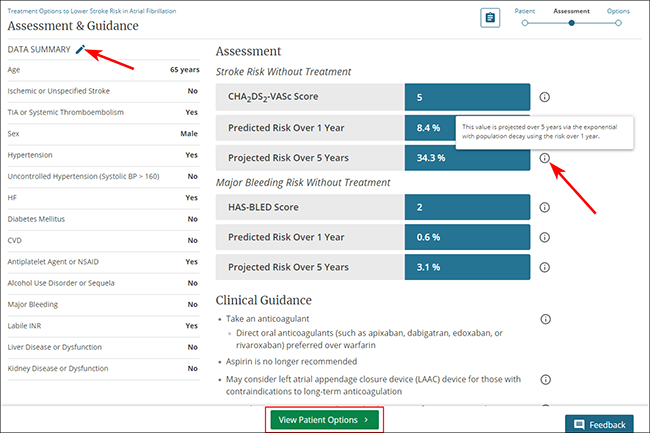Click the 'TIA or Systemic Thromboembolism' row

(103, 112)
